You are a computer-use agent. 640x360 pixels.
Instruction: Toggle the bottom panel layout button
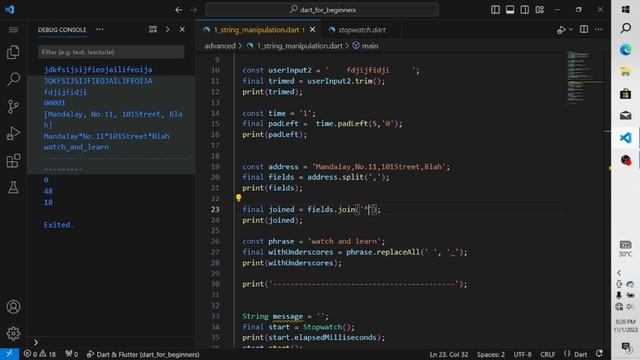(510, 9)
